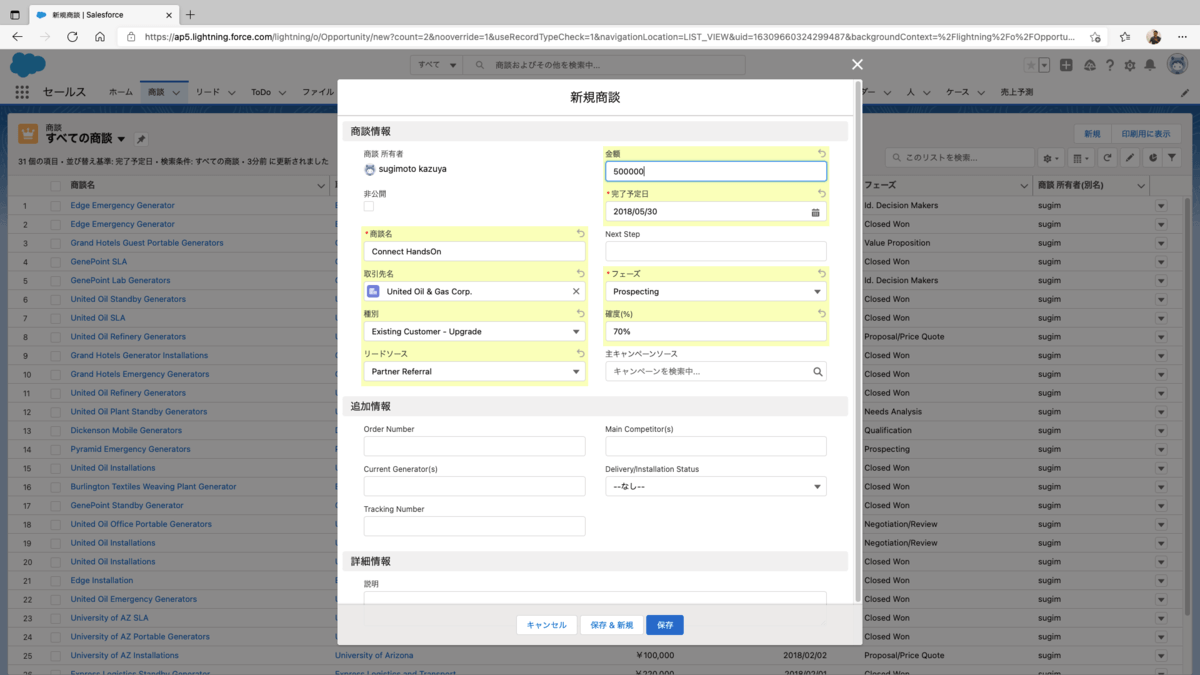Undo the 種別 field change
The width and height of the screenshot is (1200, 675).
(x=581, y=313)
